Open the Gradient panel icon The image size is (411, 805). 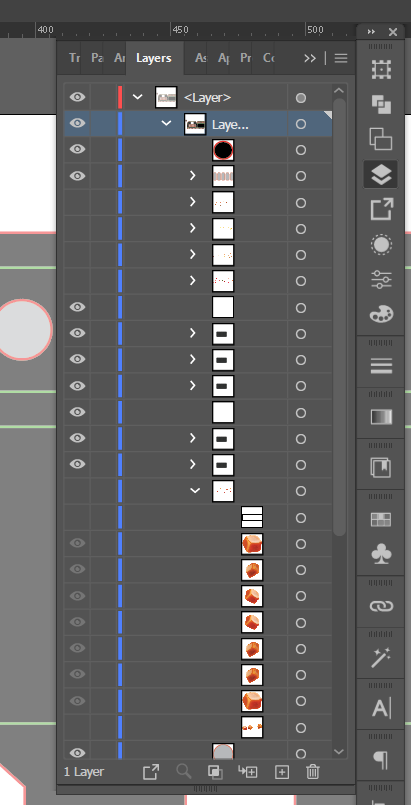coord(381,417)
